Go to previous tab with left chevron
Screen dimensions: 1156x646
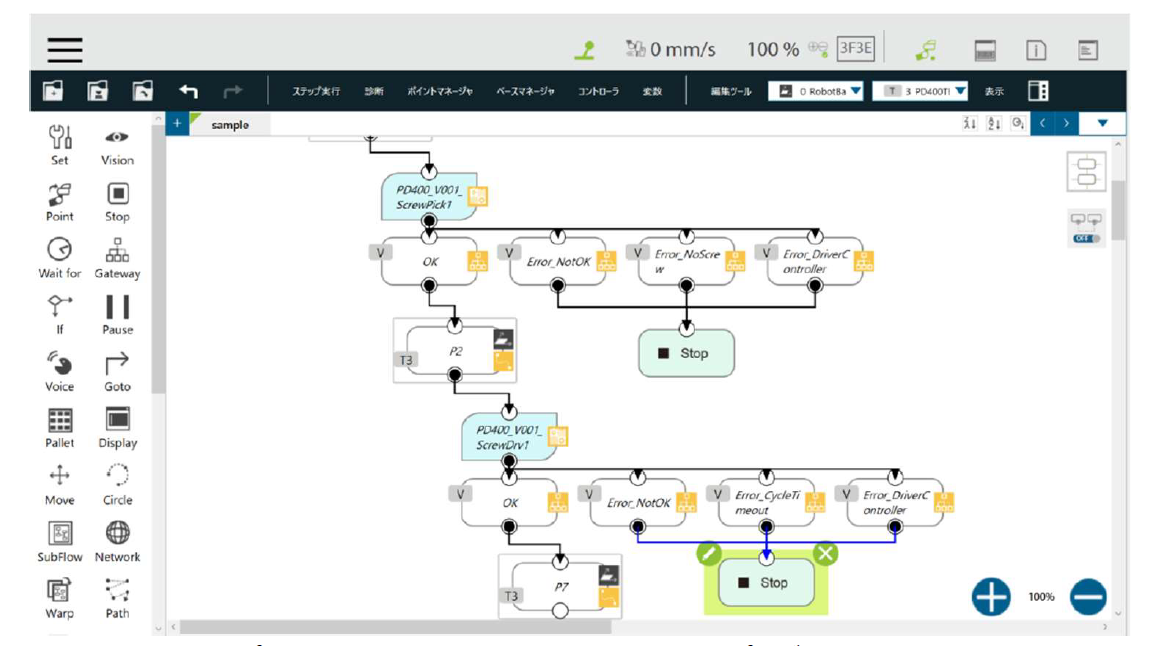click(1042, 123)
